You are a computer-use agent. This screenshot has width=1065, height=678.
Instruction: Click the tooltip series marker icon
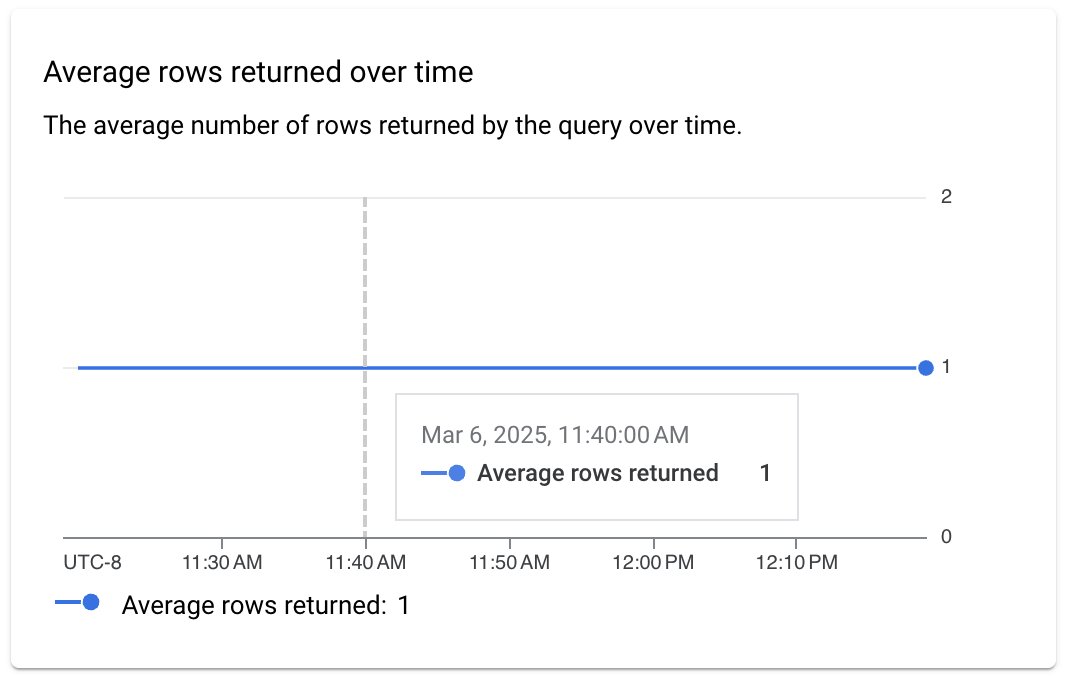click(444, 473)
